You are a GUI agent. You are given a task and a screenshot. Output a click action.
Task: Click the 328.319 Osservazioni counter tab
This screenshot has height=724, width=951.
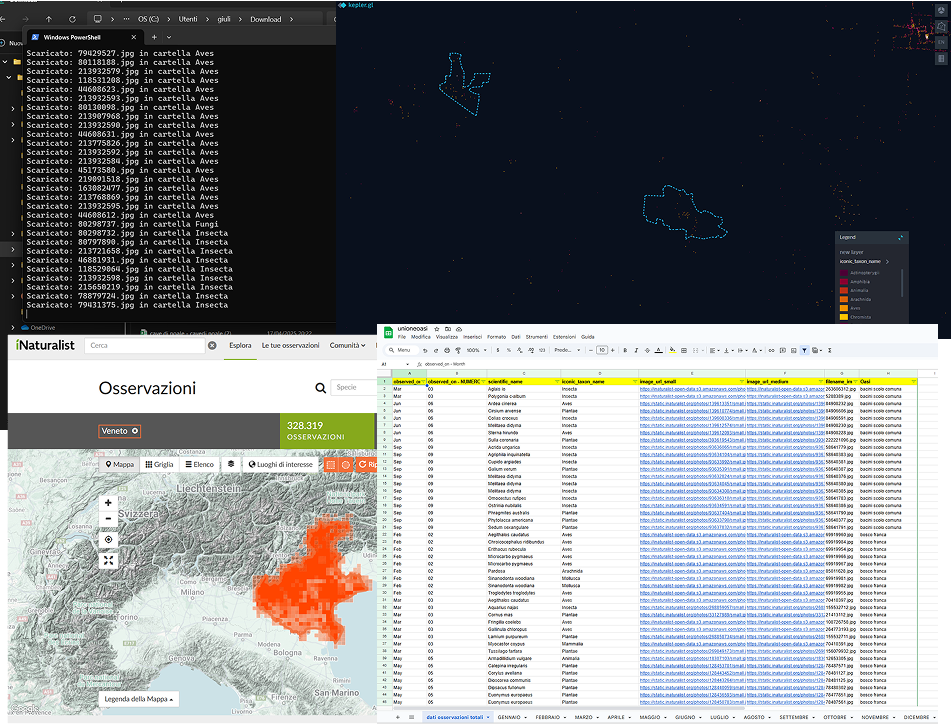[x=328, y=431]
